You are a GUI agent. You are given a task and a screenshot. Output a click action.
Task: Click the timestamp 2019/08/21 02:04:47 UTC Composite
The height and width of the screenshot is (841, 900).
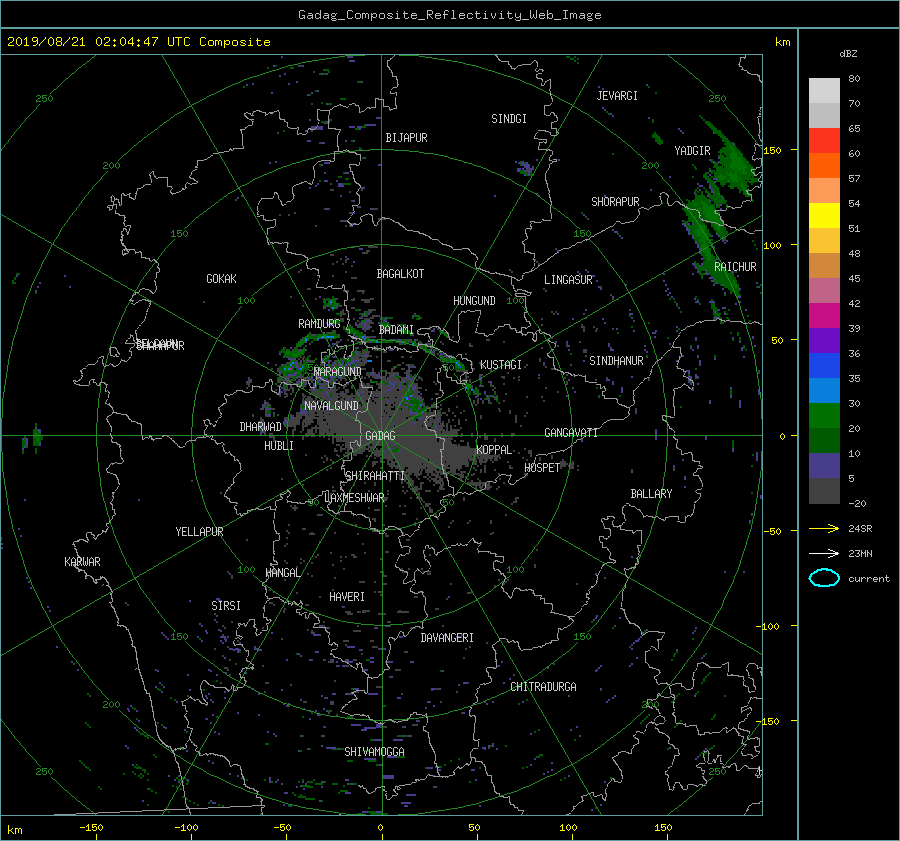(138, 42)
